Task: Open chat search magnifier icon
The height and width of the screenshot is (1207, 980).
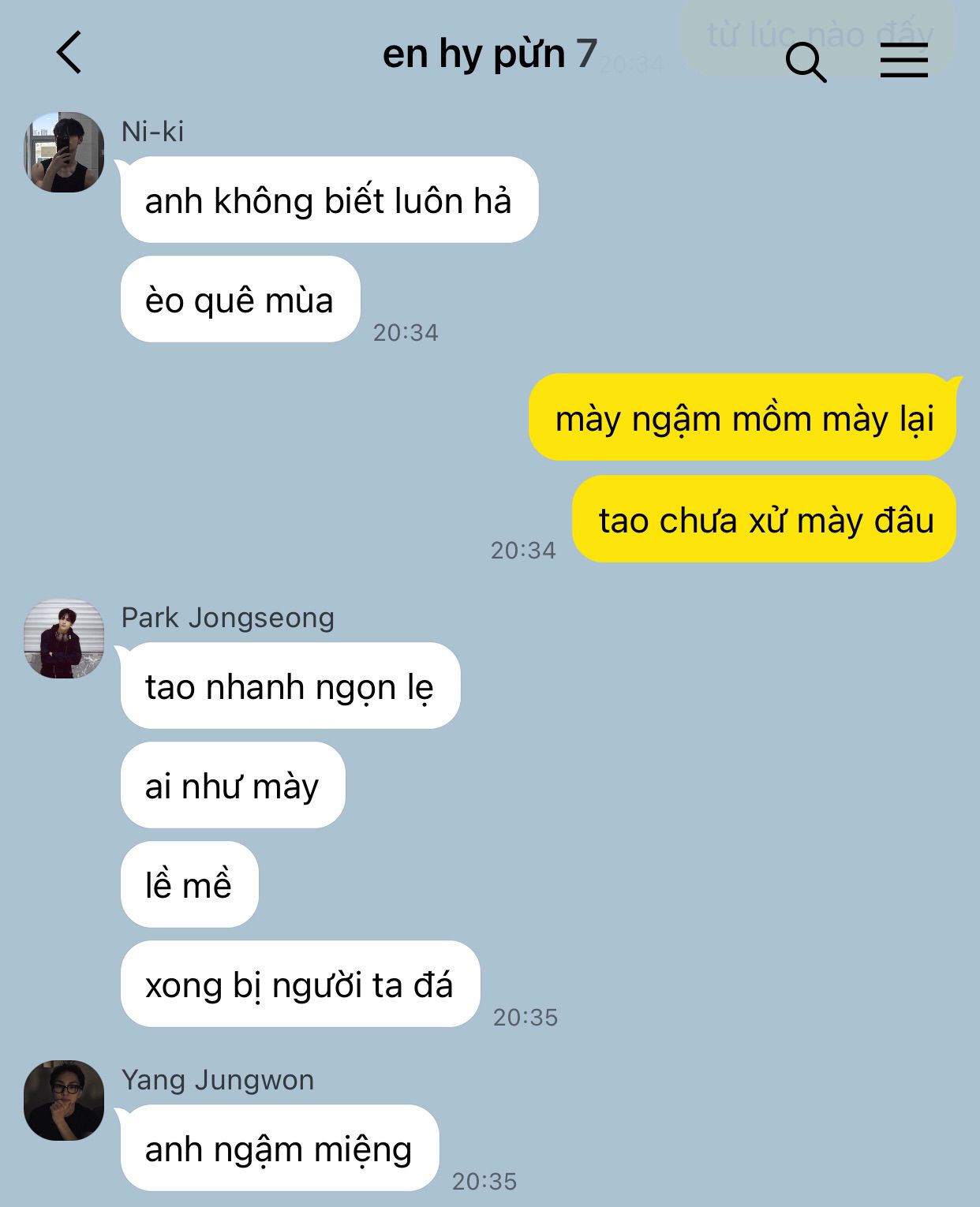Action: pyautogui.click(x=806, y=62)
